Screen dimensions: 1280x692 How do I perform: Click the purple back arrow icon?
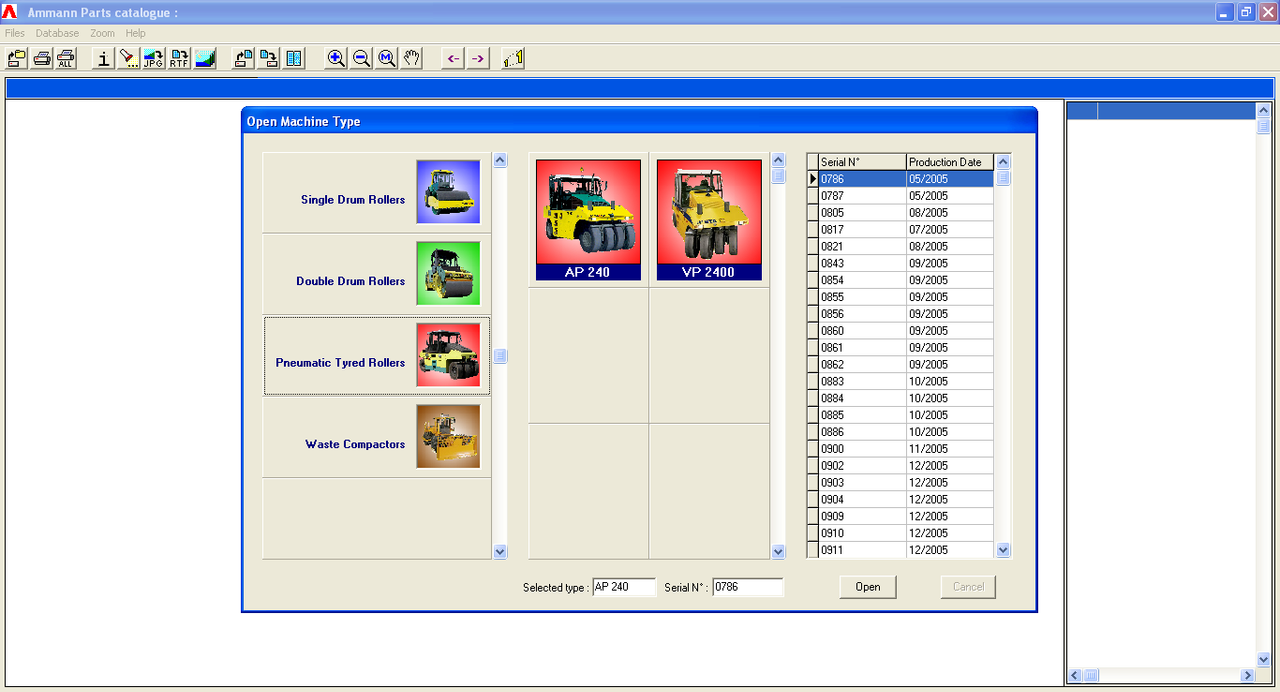(453, 58)
